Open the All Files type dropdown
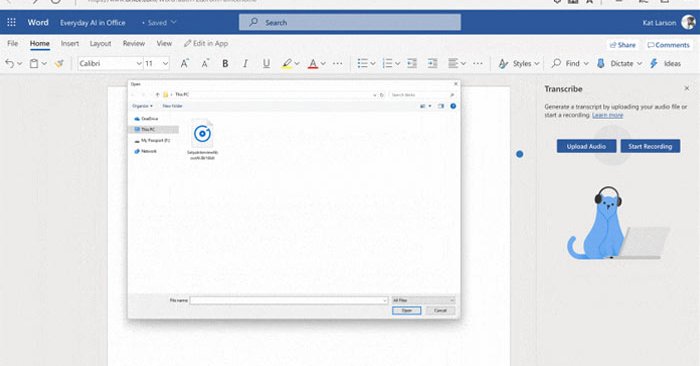The image size is (700, 366). 423,300
